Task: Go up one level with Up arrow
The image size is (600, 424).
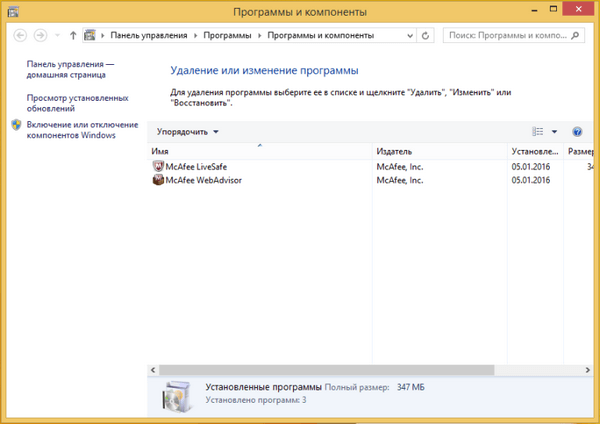Action: [x=73, y=36]
